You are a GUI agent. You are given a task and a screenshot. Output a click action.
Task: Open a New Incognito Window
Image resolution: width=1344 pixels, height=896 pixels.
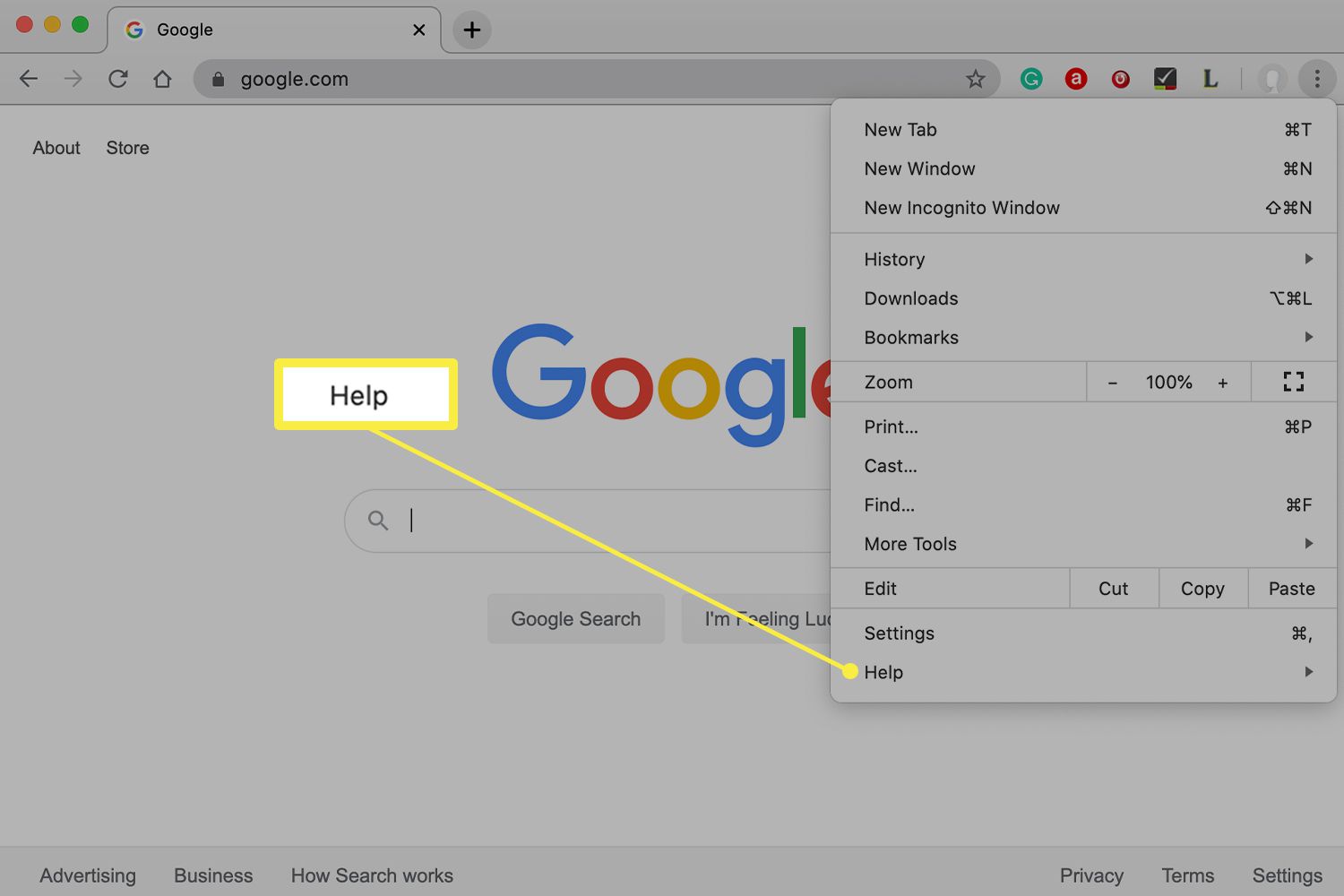[1083, 208]
